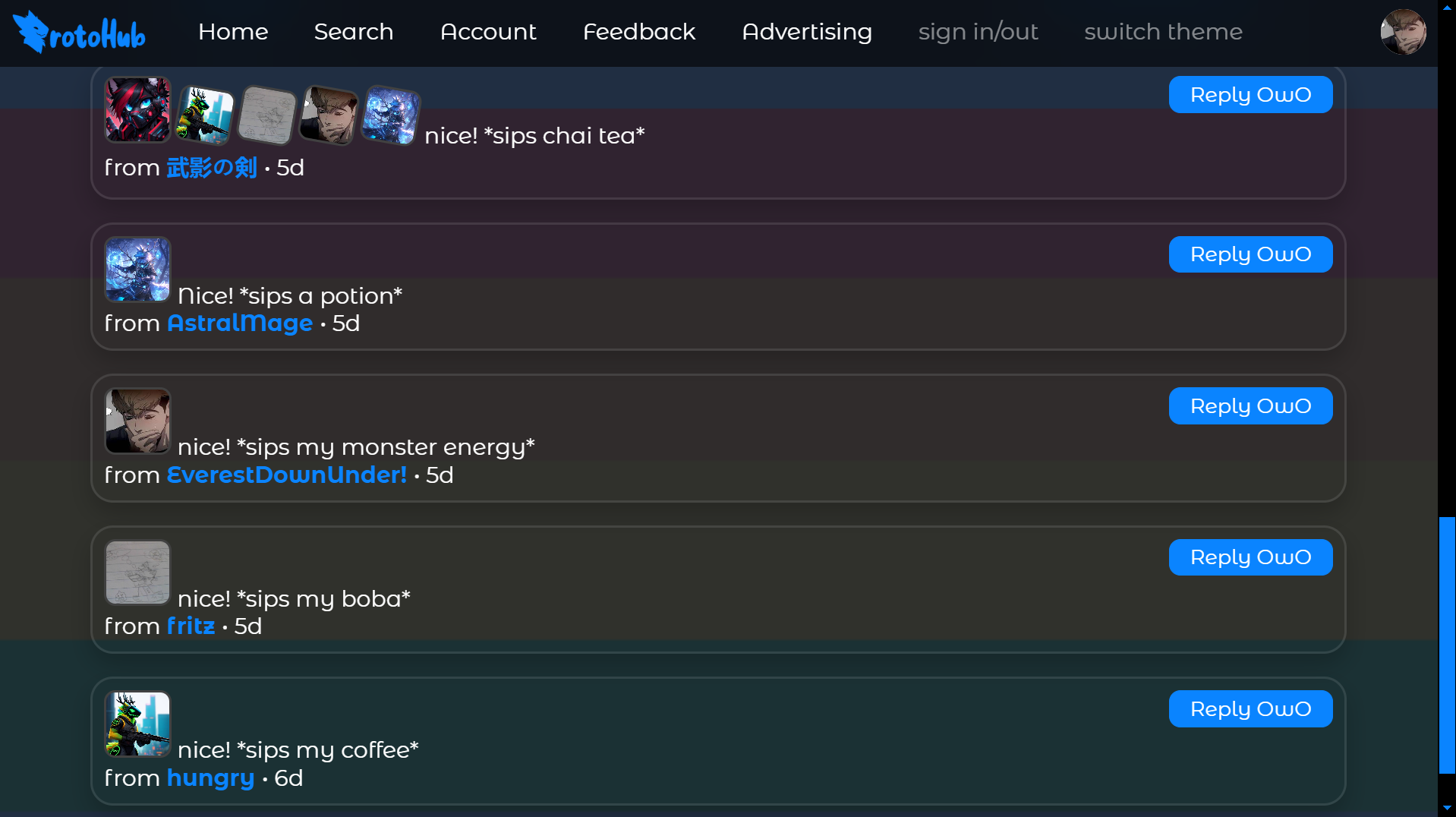Click fritz's sketch-style avatar image
This screenshot has width=1456, height=817.
click(x=137, y=573)
